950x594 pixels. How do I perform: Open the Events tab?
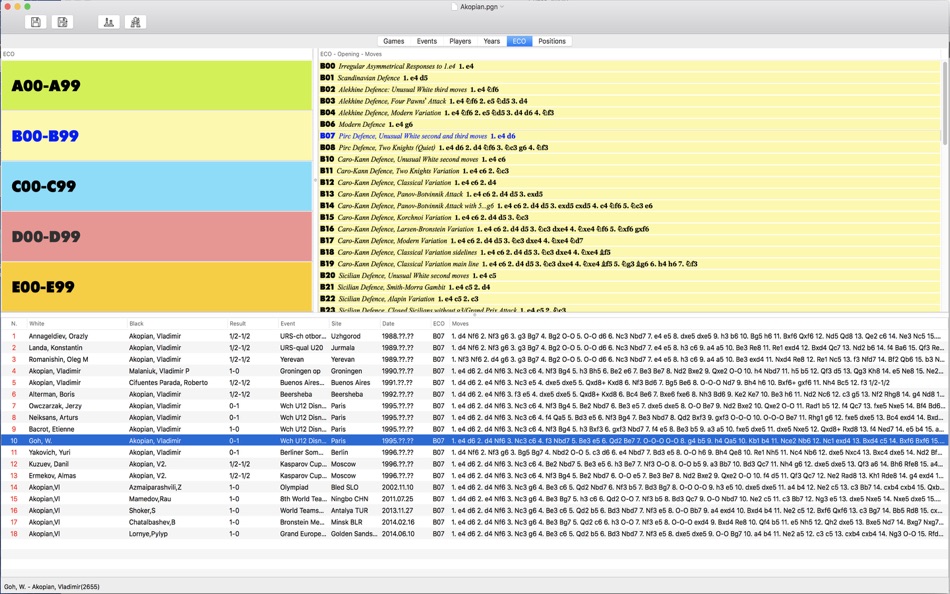tap(427, 41)
